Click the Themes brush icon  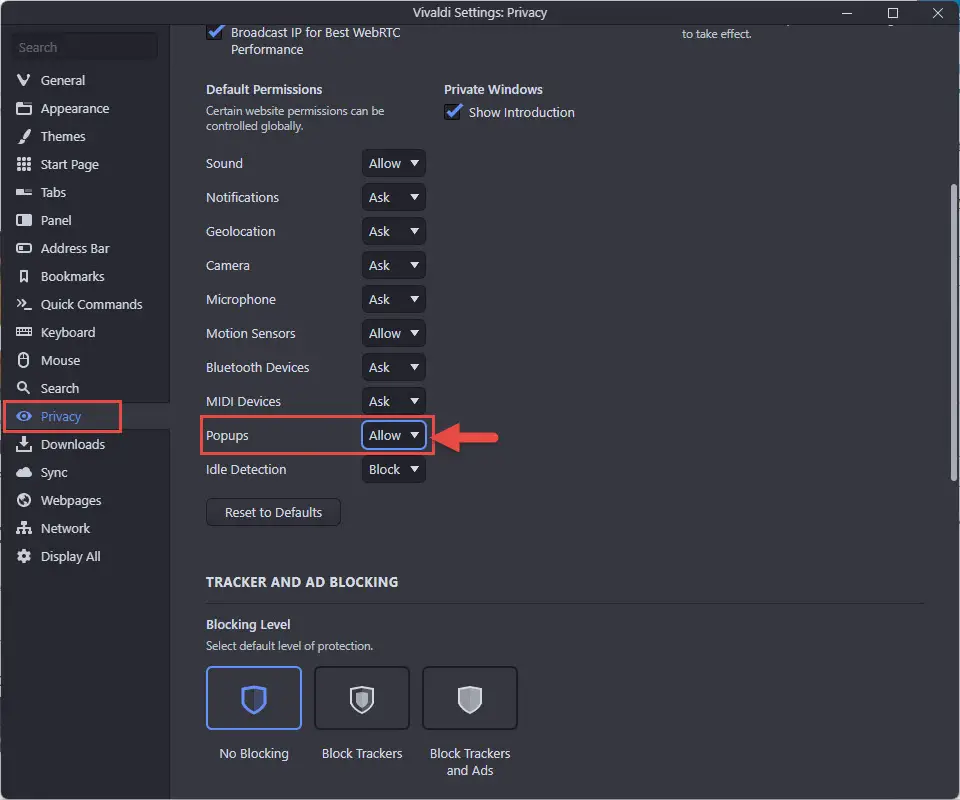24,136
